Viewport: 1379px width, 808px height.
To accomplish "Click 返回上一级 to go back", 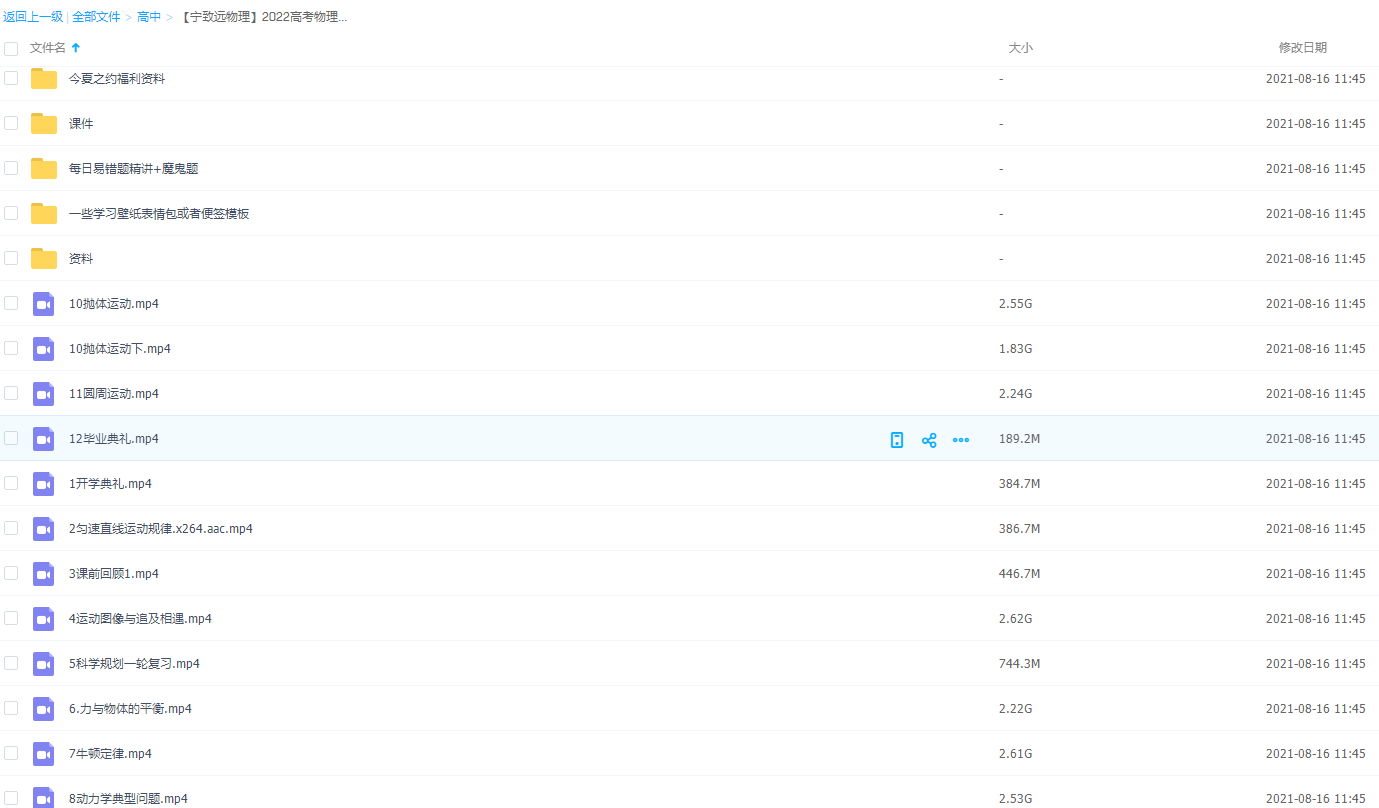I will click(x=33, y=17).
